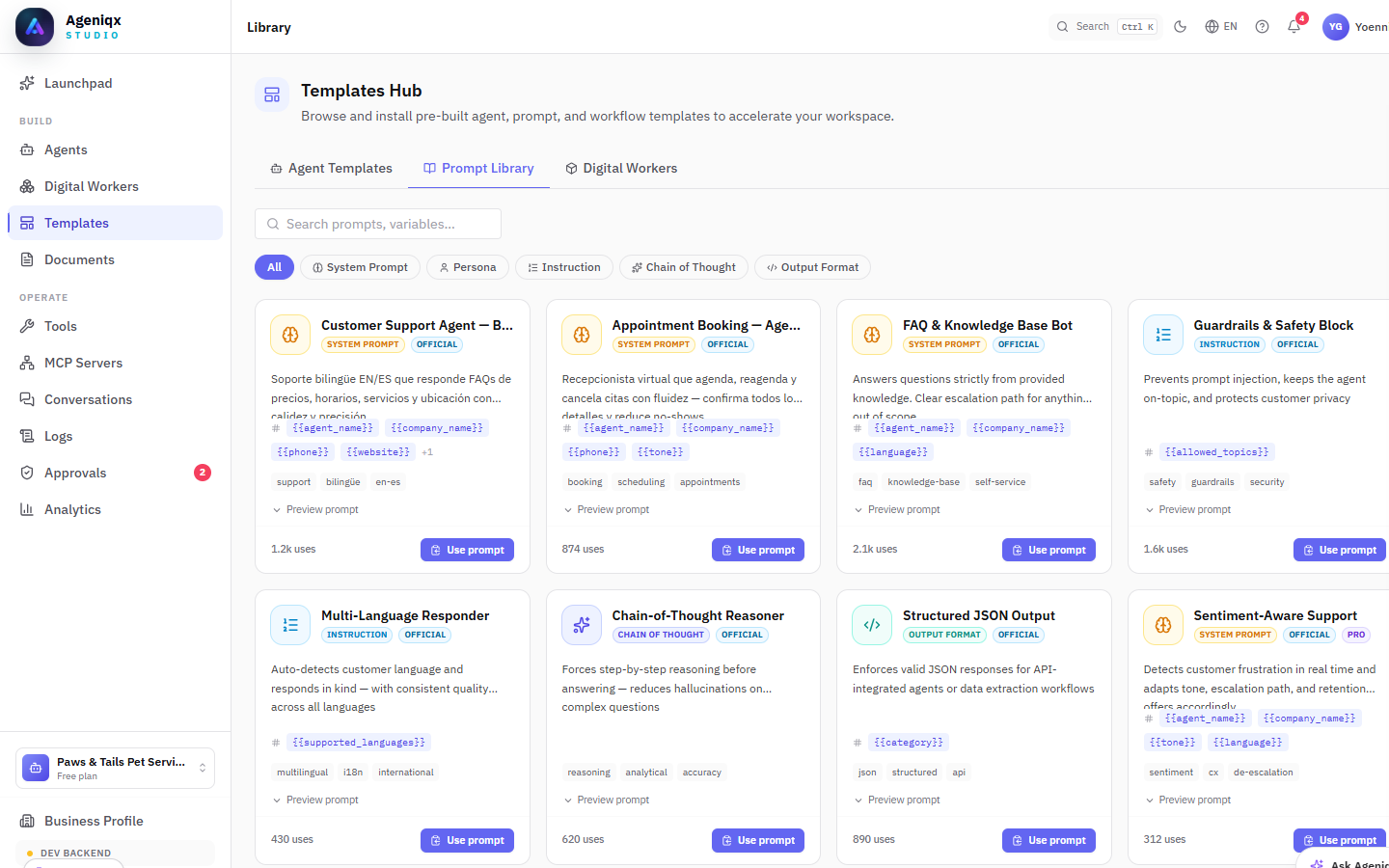Screen dimensions: 1389x868
Task: Click the PRO badge on Sentiment-Aware Support
Action: [x=1356, y=635]
